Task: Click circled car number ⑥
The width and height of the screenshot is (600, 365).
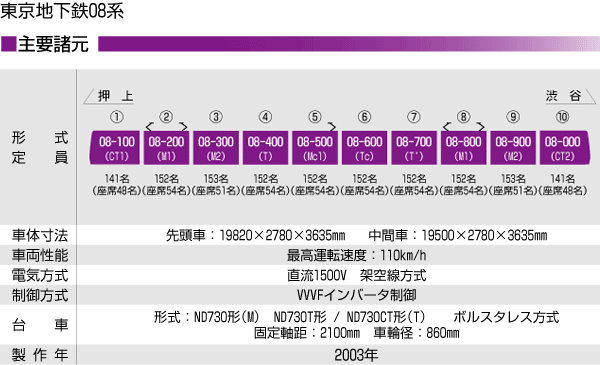Action: (x=364, y=117)
